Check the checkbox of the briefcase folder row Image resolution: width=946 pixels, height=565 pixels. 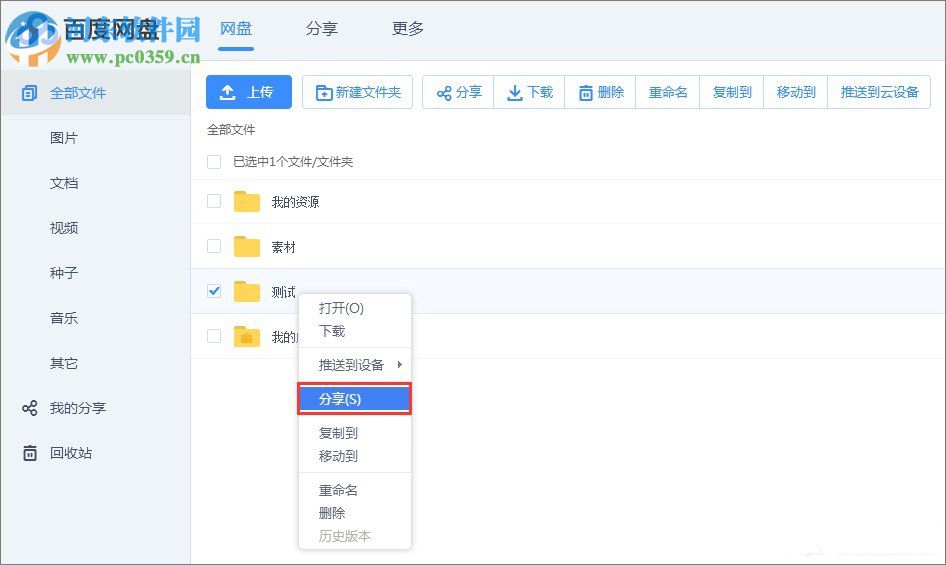[214, 336]
